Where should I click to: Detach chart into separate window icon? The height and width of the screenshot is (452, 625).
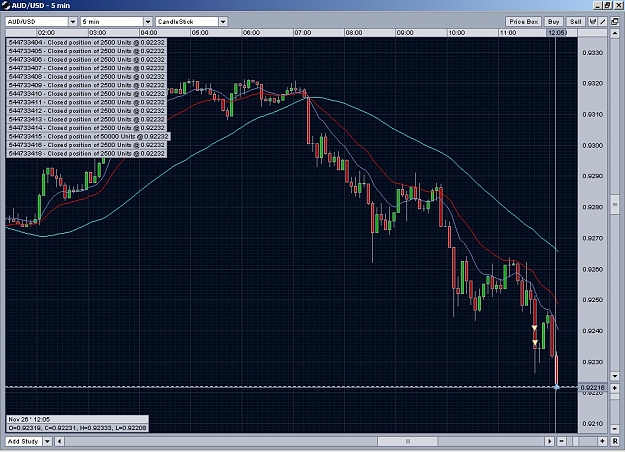point(614,22)
